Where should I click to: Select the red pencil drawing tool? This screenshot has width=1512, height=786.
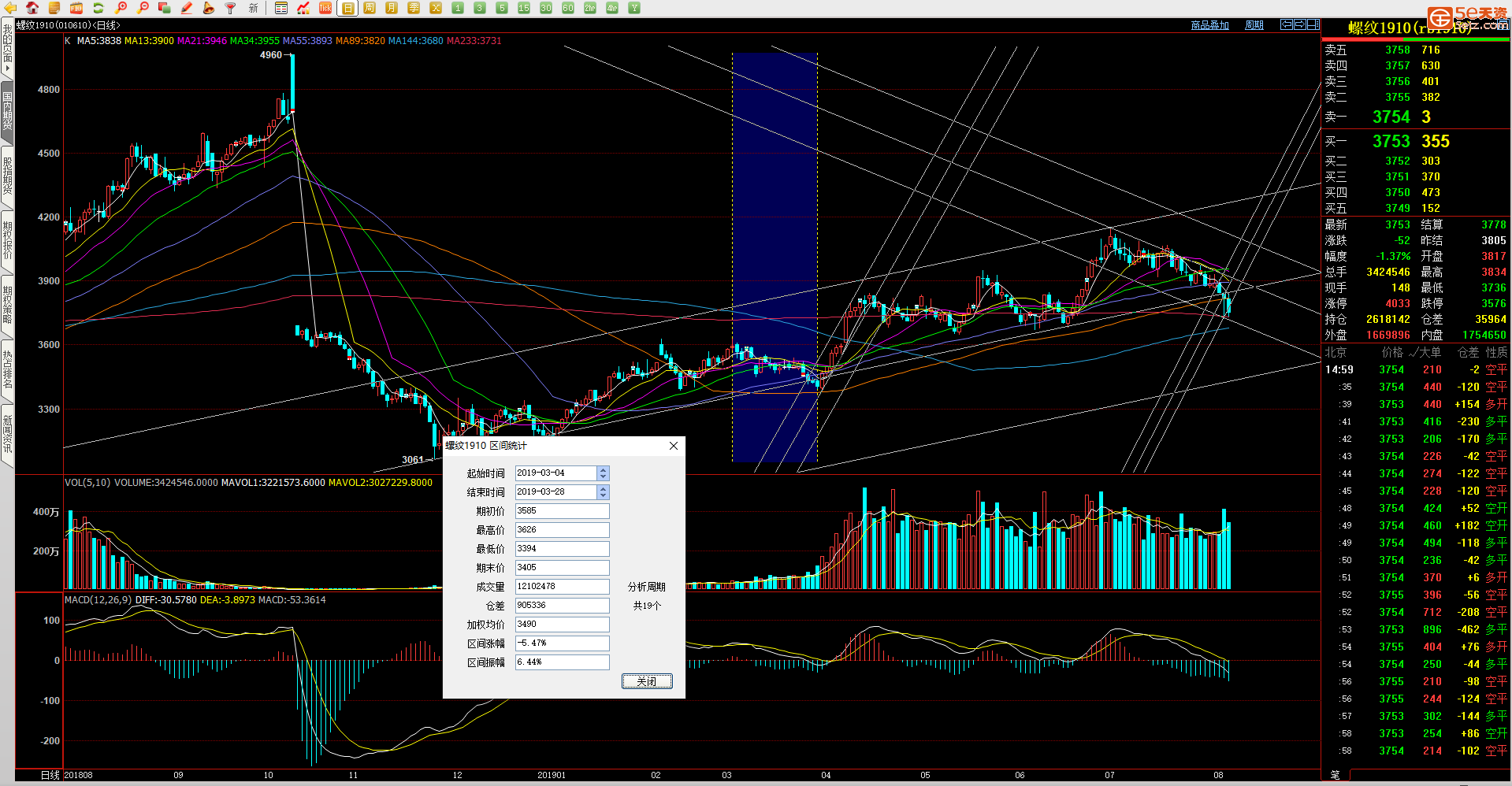point(187,8)
